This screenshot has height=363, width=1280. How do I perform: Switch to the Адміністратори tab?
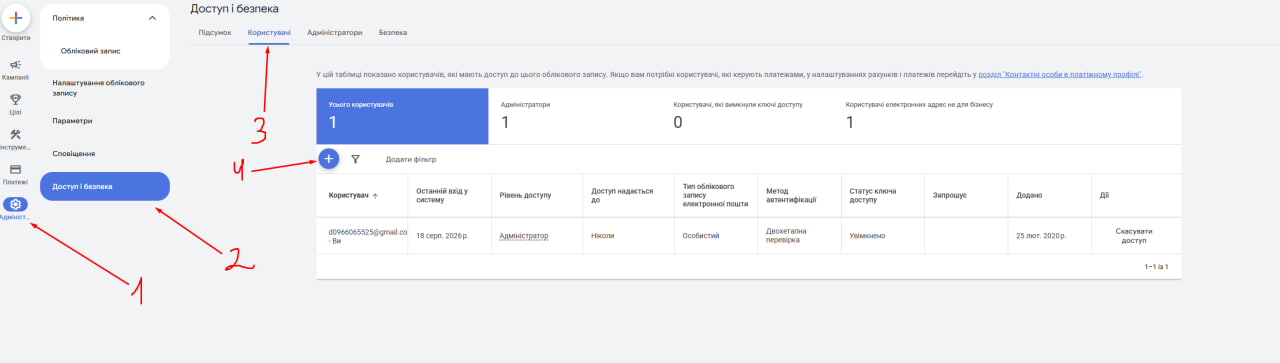[x=335, y=32]
